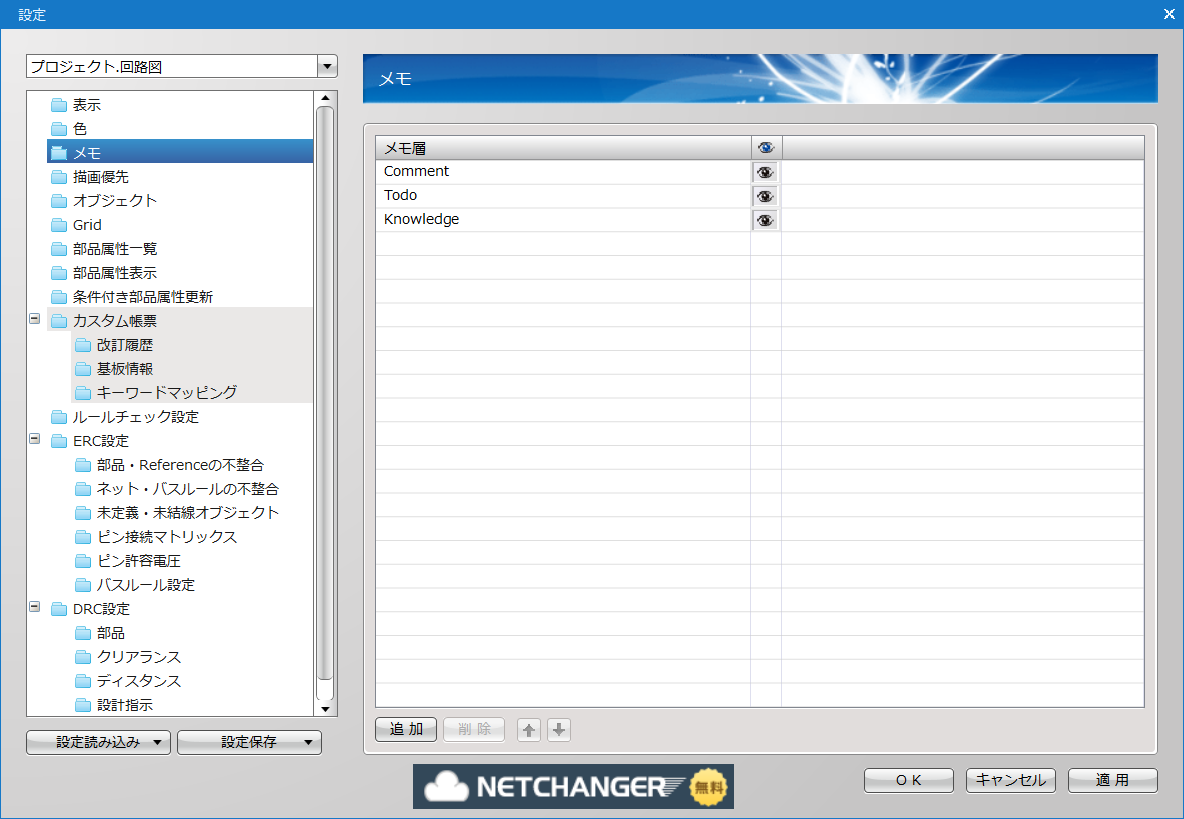Screen dimensions: 1184x819
Task: Click the eye icon in column header
Action: tap(766, 148)
